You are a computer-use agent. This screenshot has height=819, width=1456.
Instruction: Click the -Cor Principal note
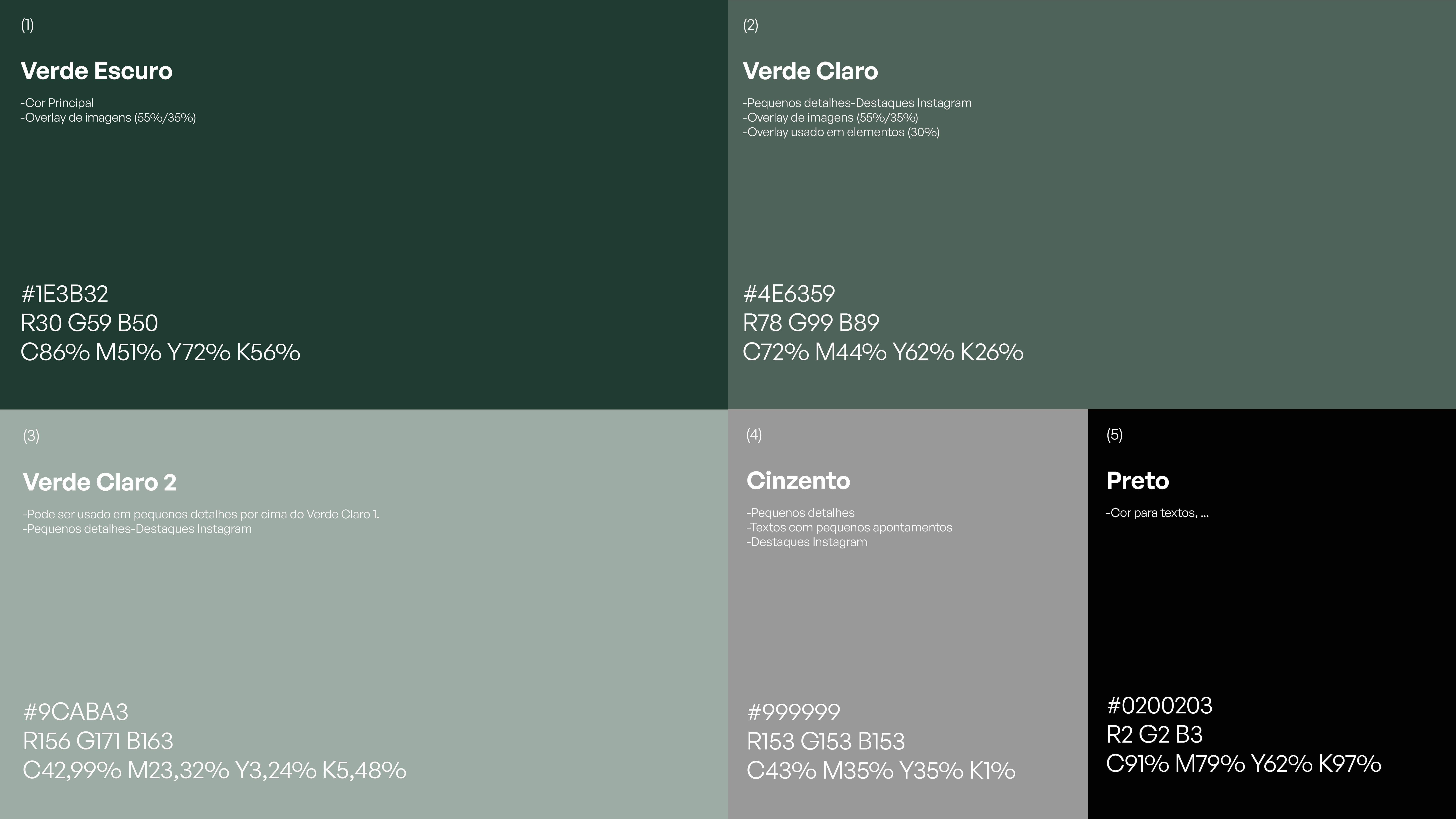[57, 103]
